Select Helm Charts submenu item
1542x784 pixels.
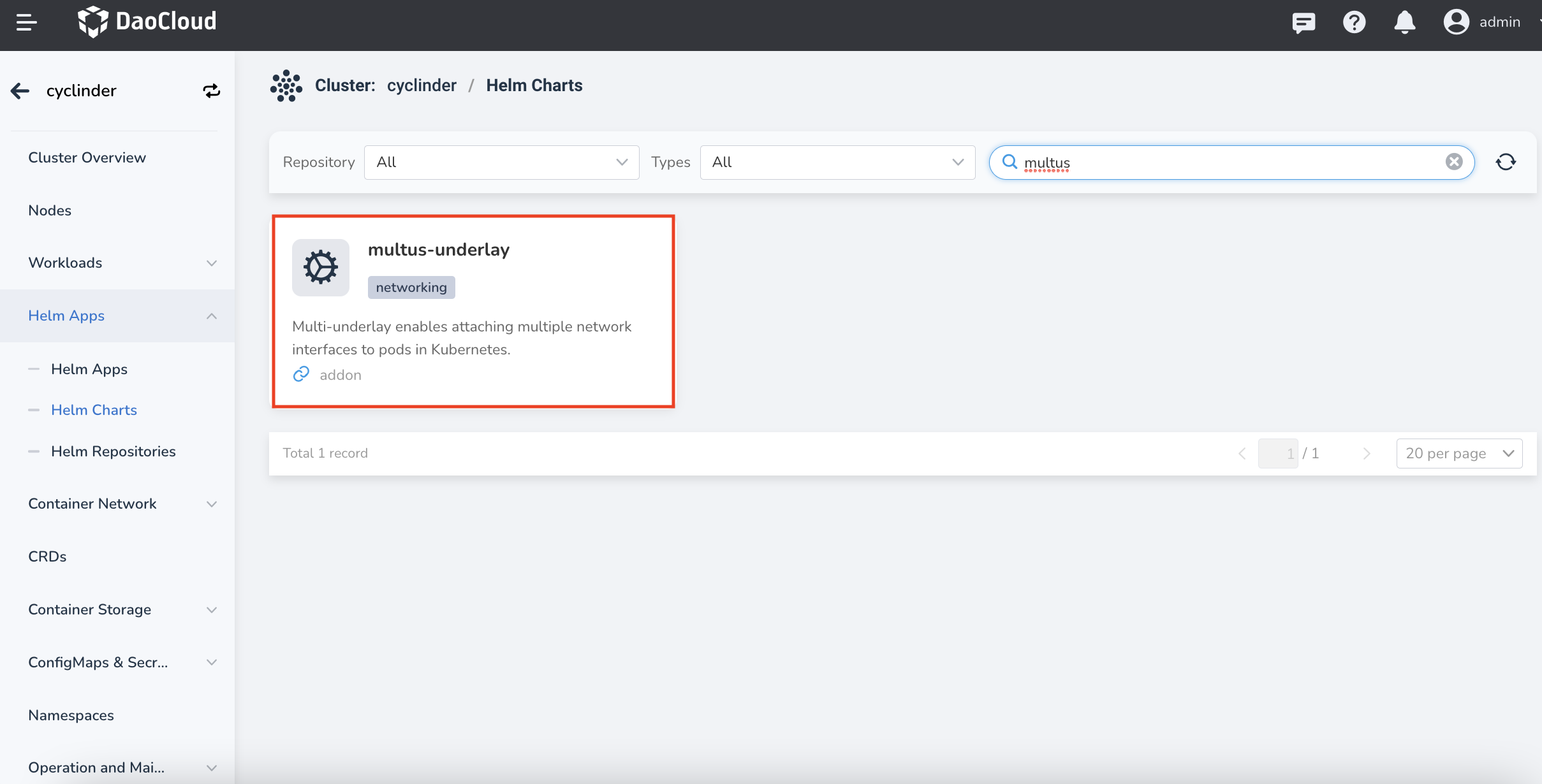(x=94, y=410)
